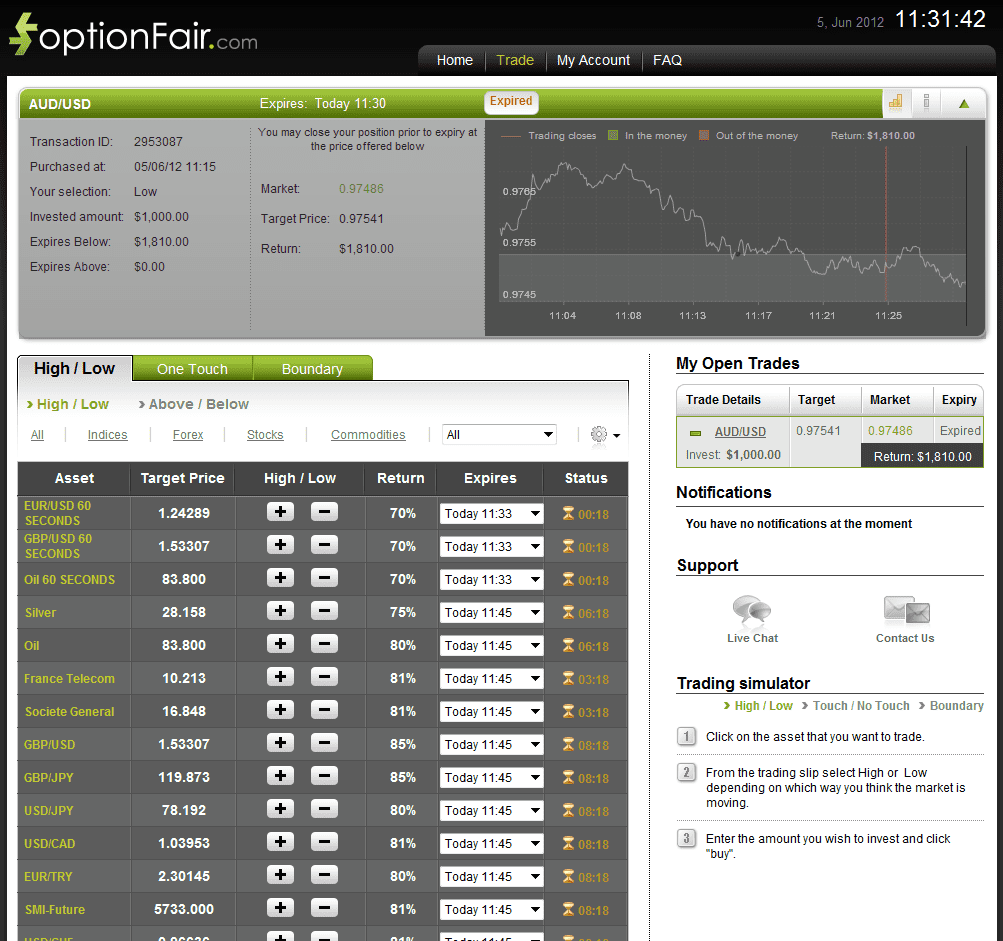Click the Commodities filter link
This screenshot has height=941, width=1003.
coord(368,434)
